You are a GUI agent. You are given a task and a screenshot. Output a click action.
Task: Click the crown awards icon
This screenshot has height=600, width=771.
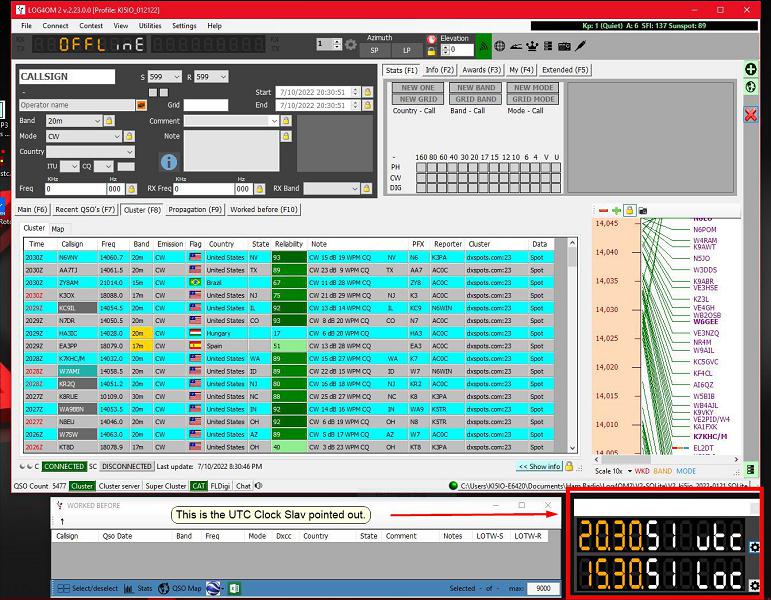532,46
